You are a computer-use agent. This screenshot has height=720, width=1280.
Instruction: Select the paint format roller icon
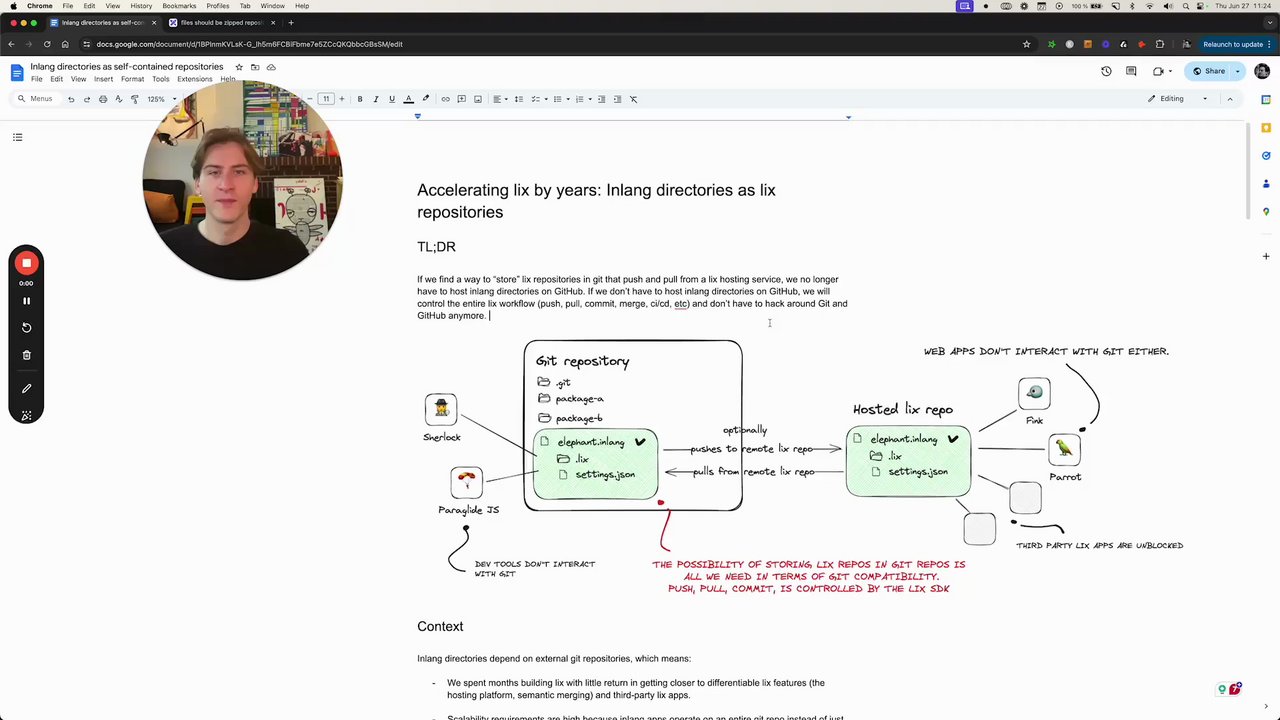coord(135,99)
